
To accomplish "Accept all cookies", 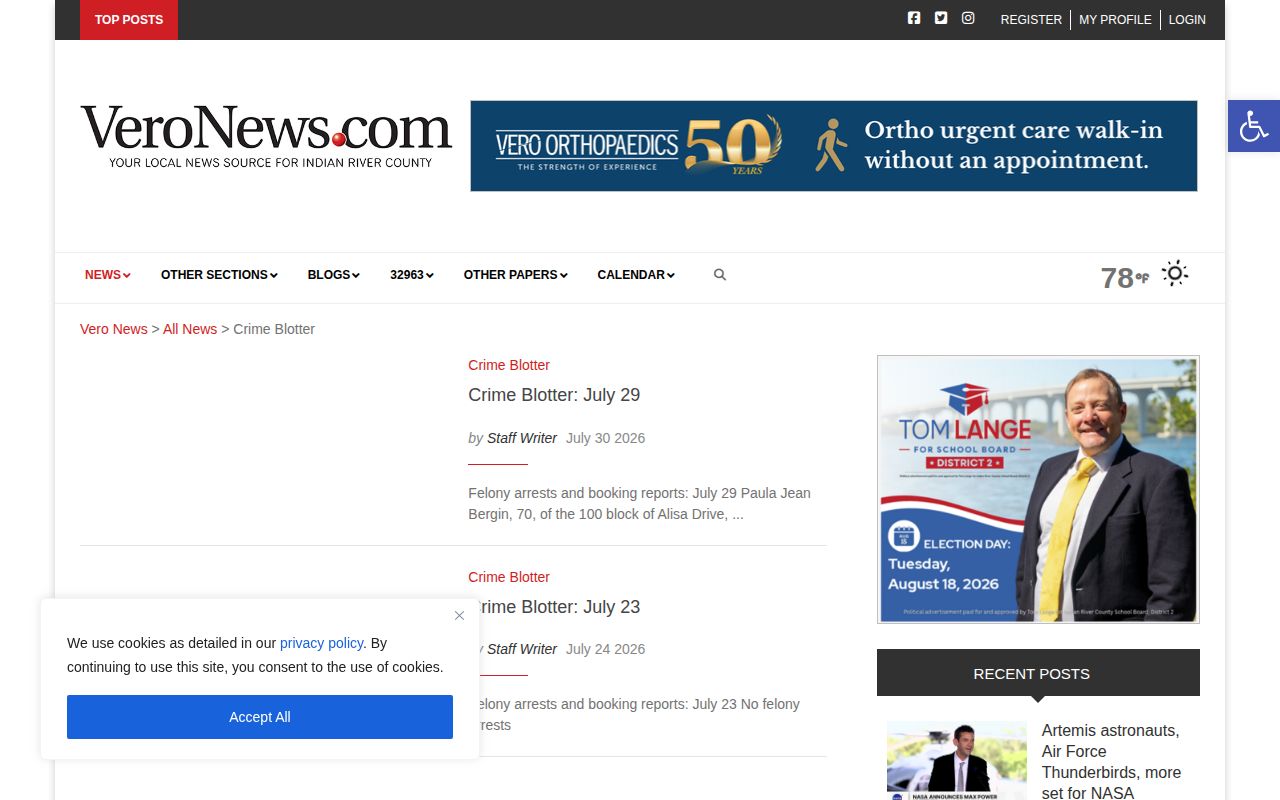I will (260, 717).
